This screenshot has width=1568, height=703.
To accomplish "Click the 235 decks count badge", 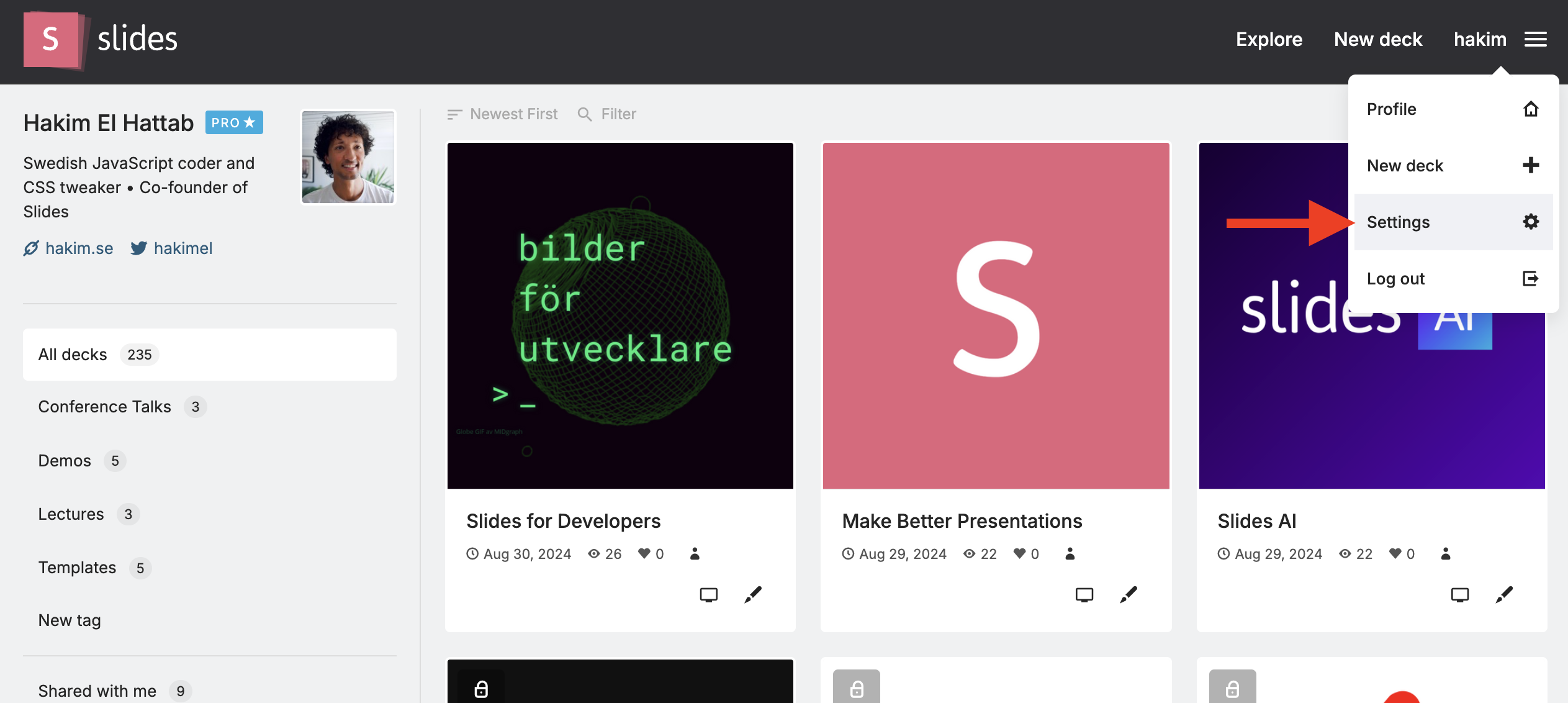I will click(139, 355).
